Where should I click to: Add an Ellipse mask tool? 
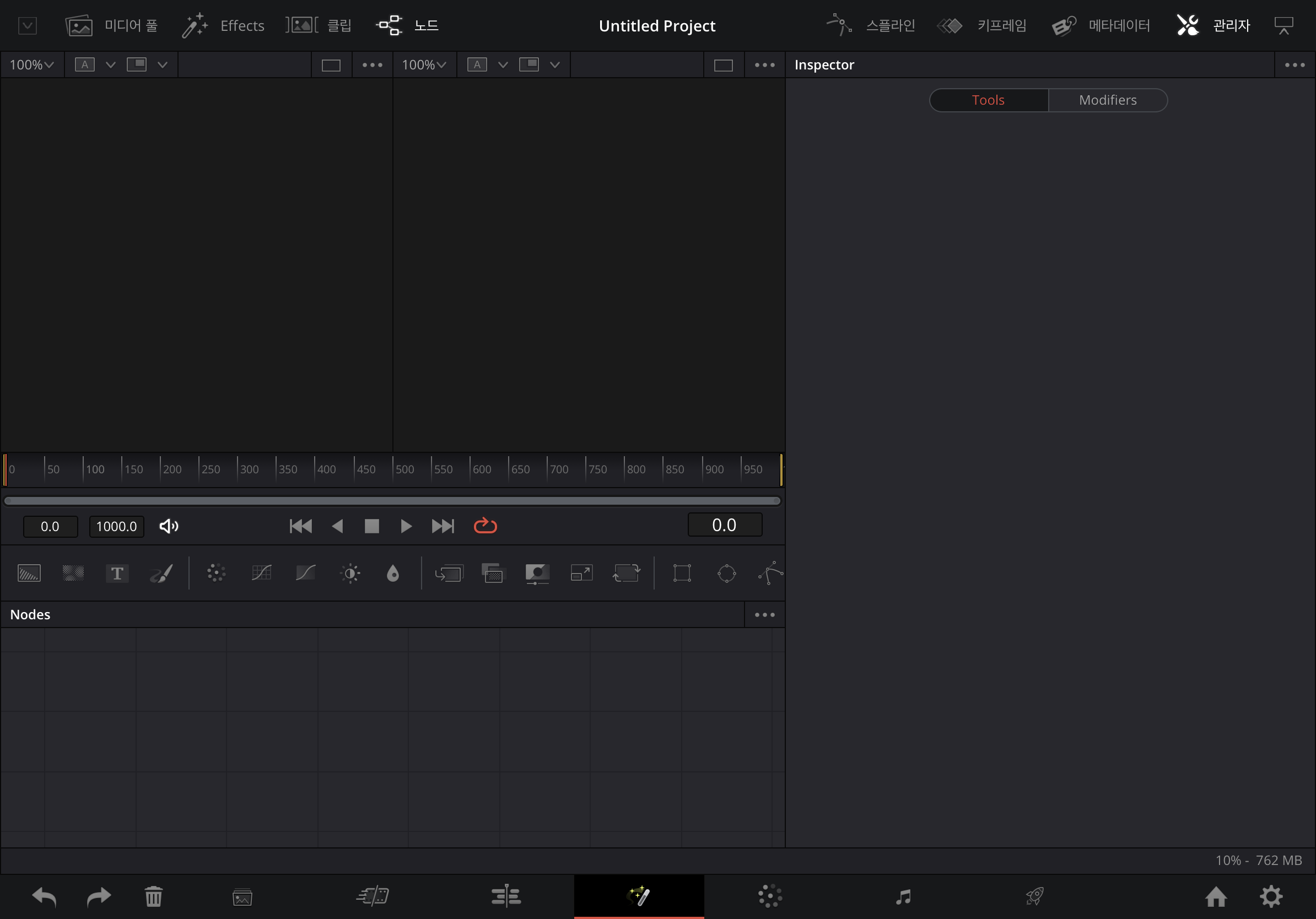(x=726, y=573)
